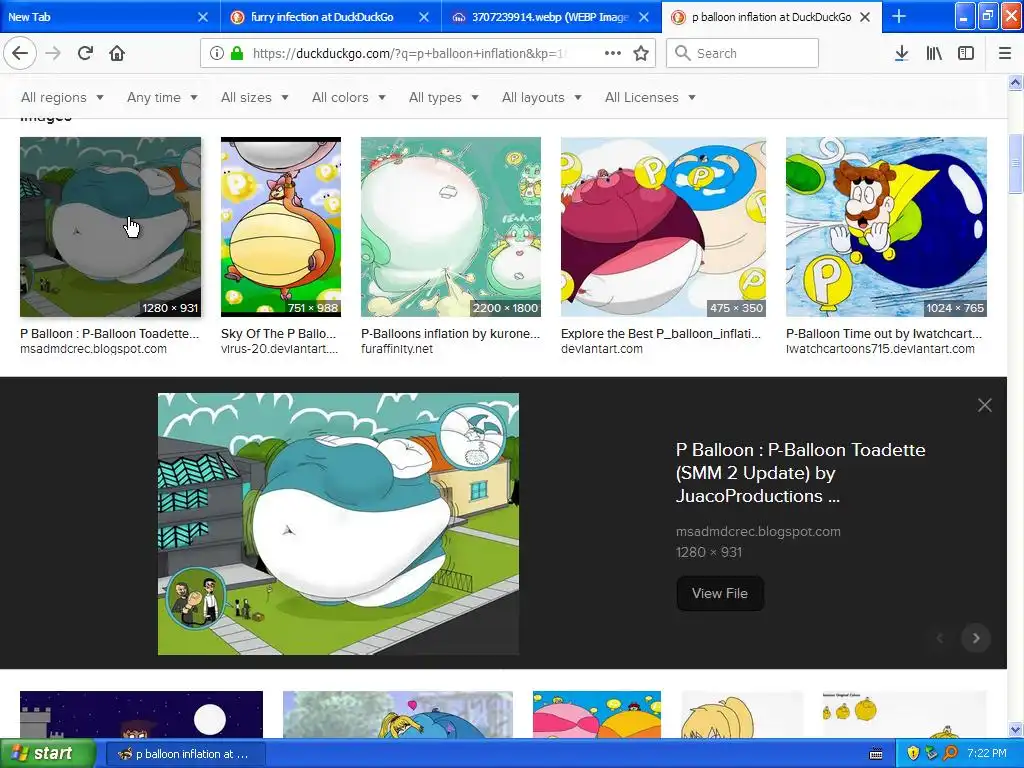Open Sky Of The P Ballo... result title
The height and width of the screenshot is (768, 1024).
pyautogui.click(x=278, y=334)
